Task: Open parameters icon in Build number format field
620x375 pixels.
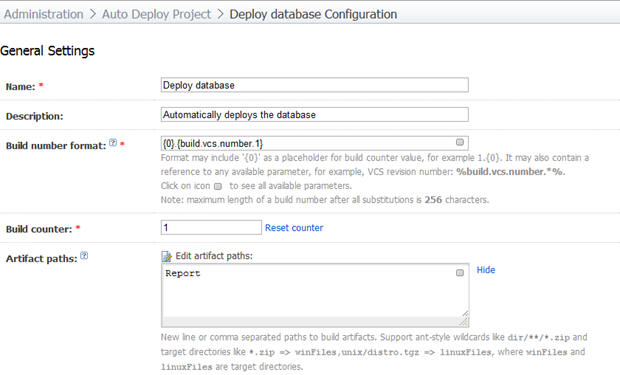Action: coord(459,142)
